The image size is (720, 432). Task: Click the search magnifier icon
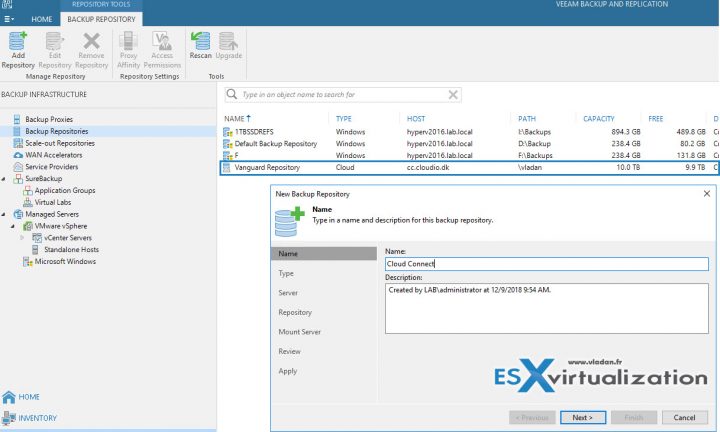pos(232,94)
